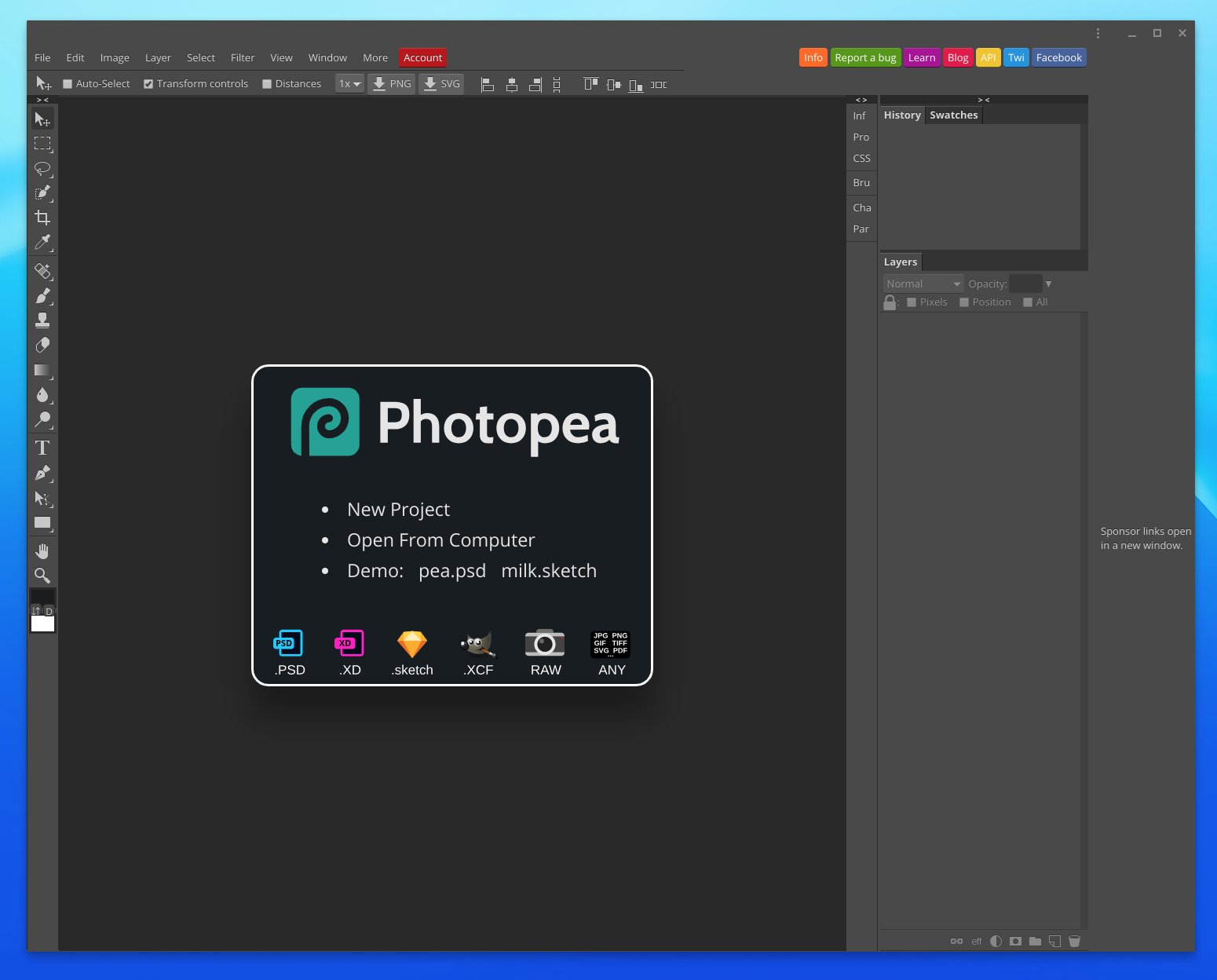Open the Filter menu
Viewport: 1217px width, 980px height.
[x=243, y=57]
